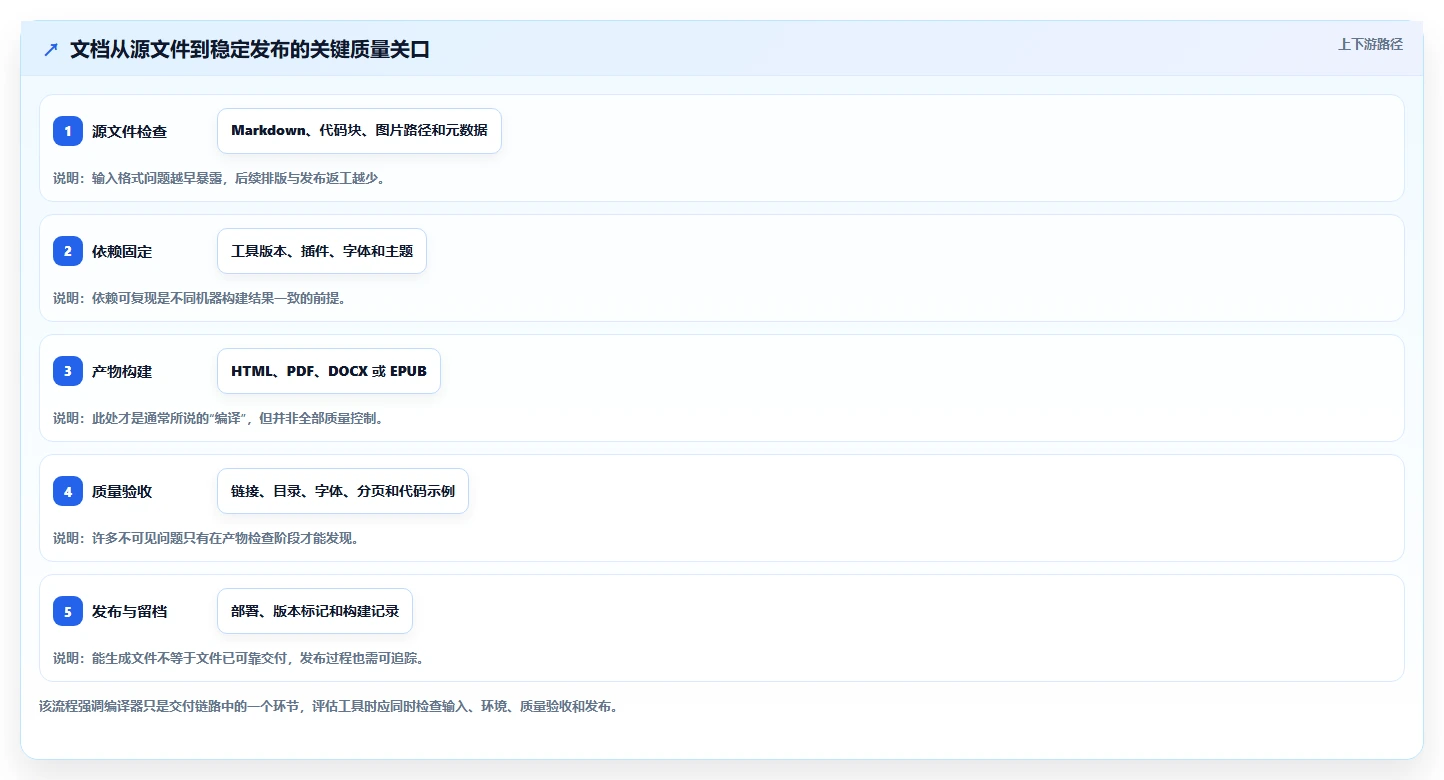Click the 质量验收 step title

[x=122, y=491]
